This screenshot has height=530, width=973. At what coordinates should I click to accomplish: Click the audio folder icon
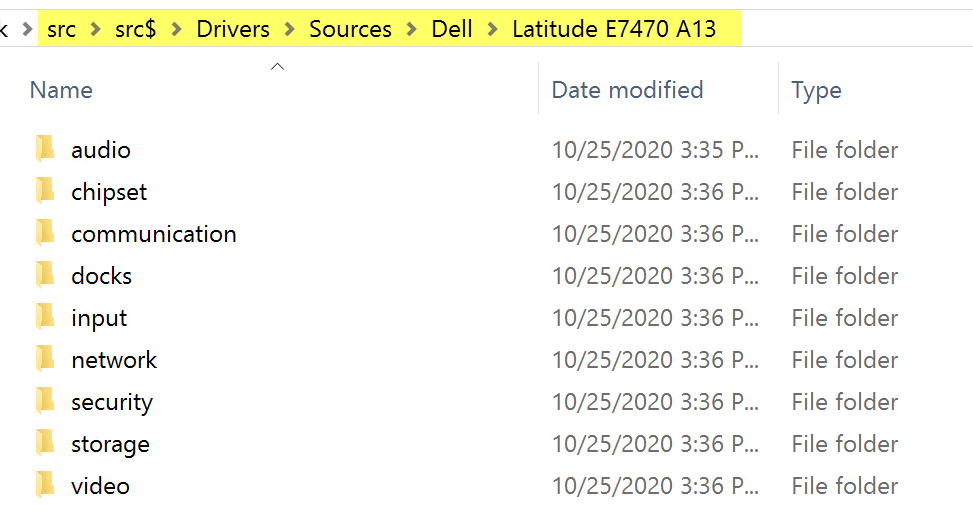pyautogui.click(x=45, y=150)
